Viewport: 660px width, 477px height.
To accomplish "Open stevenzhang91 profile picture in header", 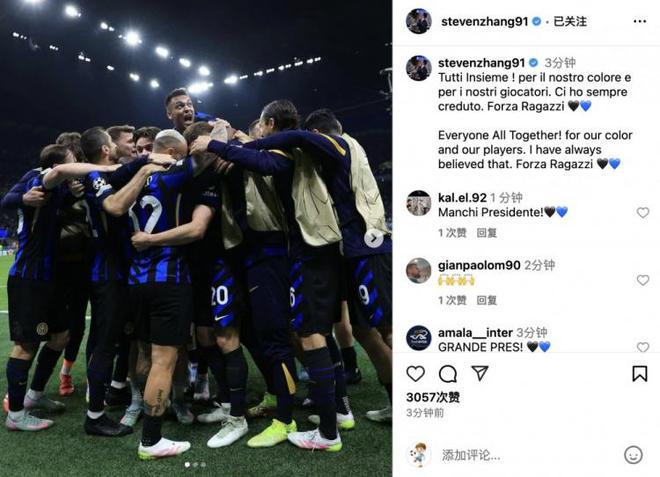I will [x=419, y=21].
